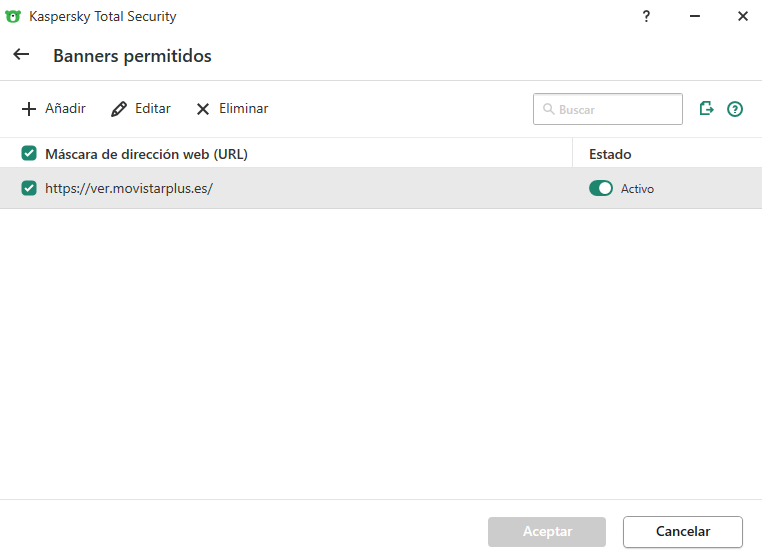Close the Kaspersky Total Security window
Screen dimensions: 762x556
[742, 16]
